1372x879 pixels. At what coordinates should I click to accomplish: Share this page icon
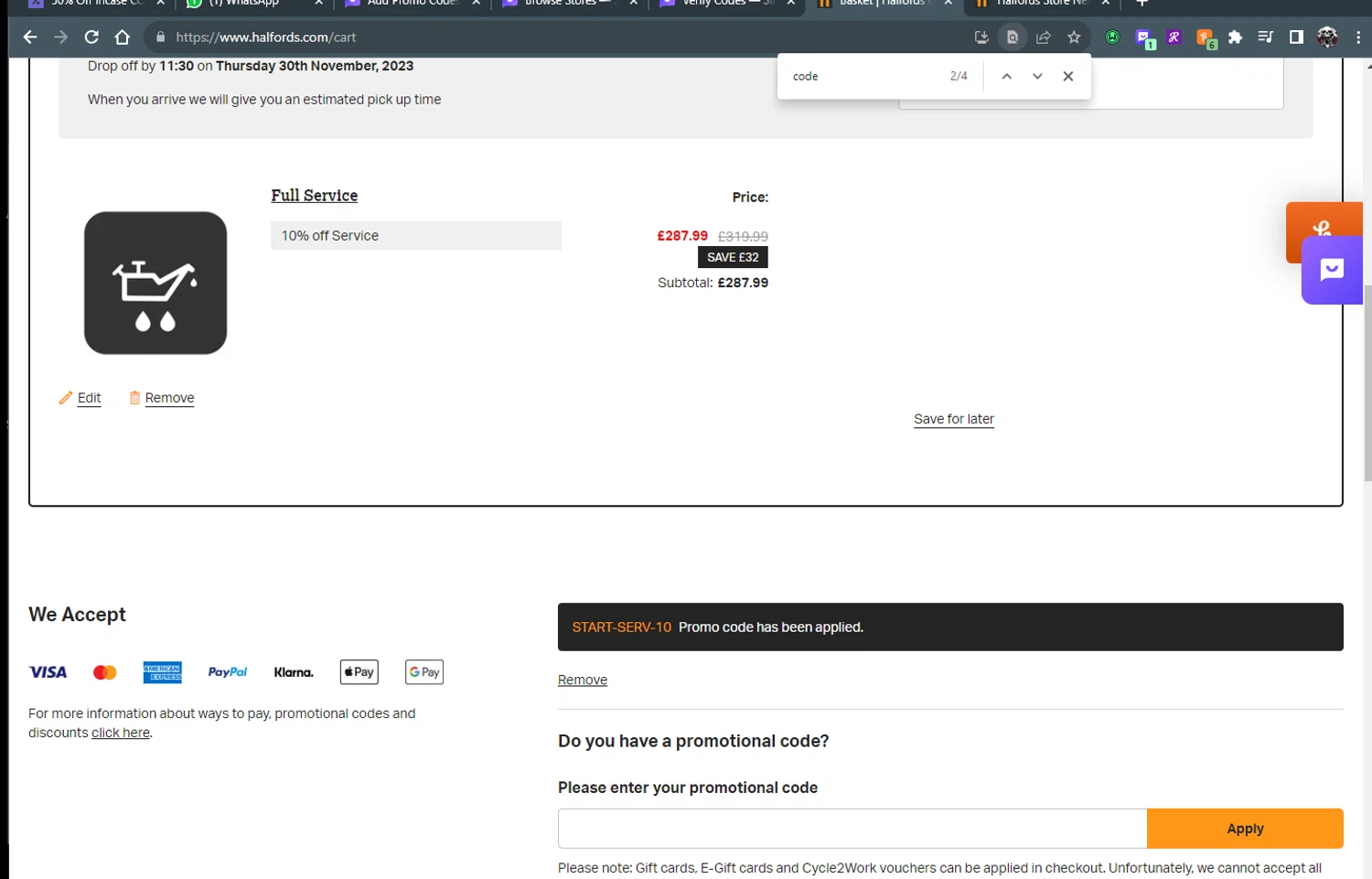[1044, 38]
